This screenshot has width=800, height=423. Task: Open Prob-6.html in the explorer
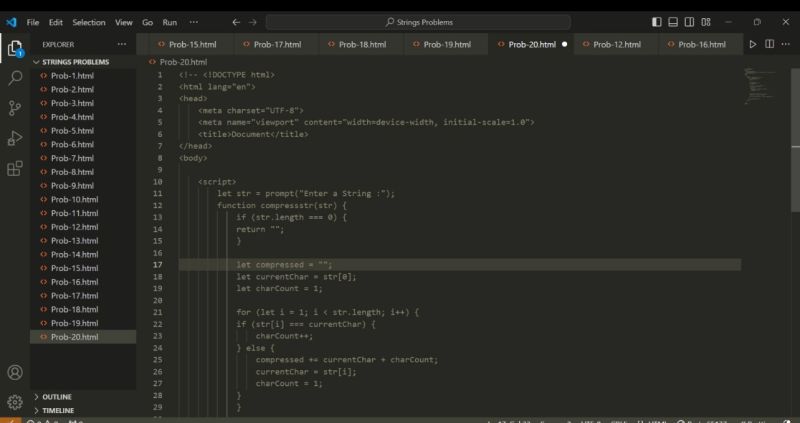(x=83, y=144)
